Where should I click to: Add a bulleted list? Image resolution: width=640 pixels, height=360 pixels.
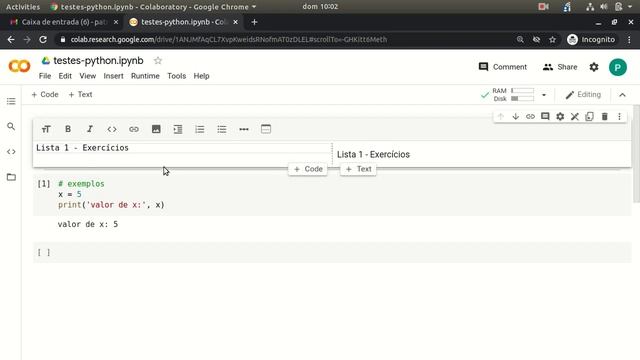click(222, 129)
